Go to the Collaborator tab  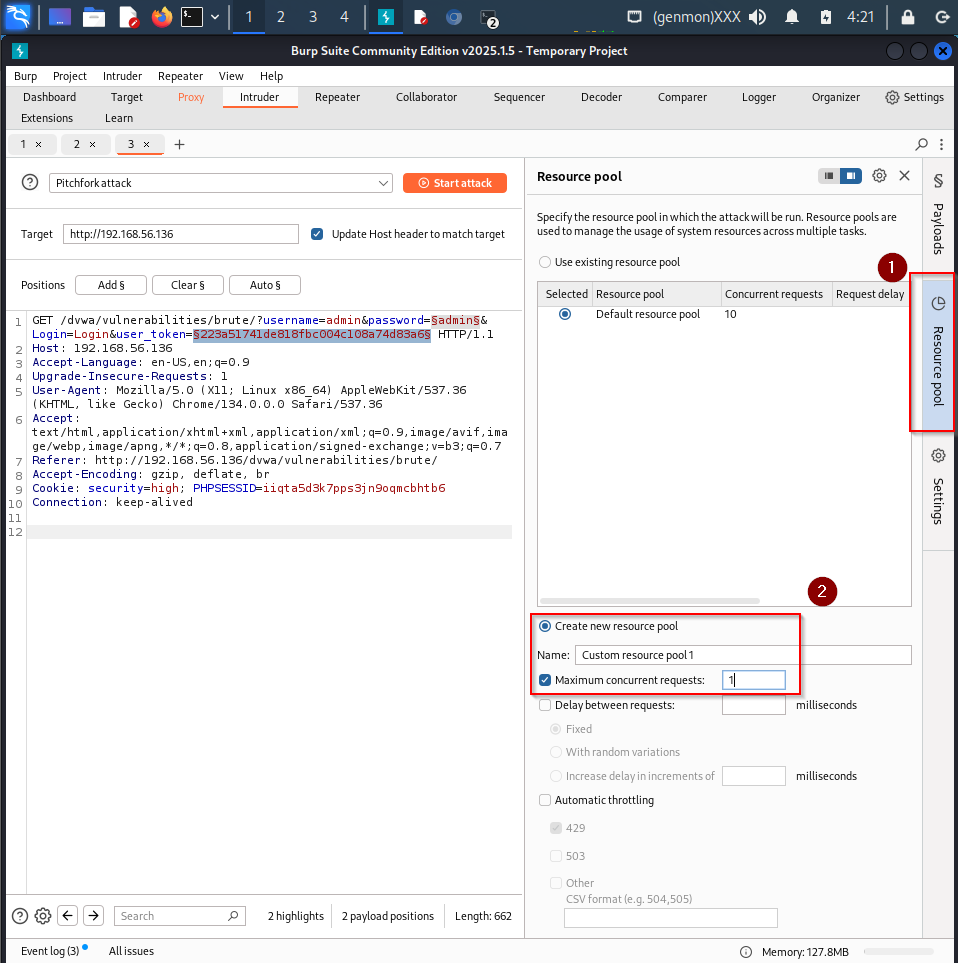(x=427, y=97)
